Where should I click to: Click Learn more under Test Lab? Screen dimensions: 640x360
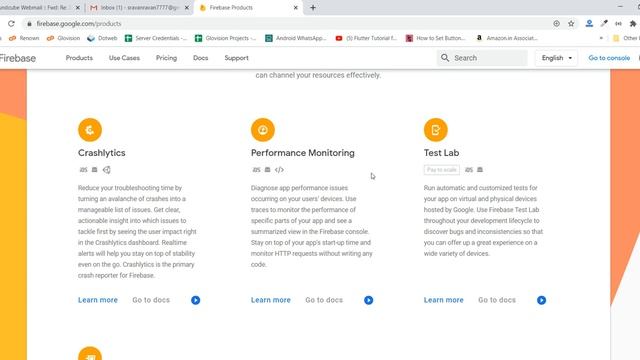(444, 300)
